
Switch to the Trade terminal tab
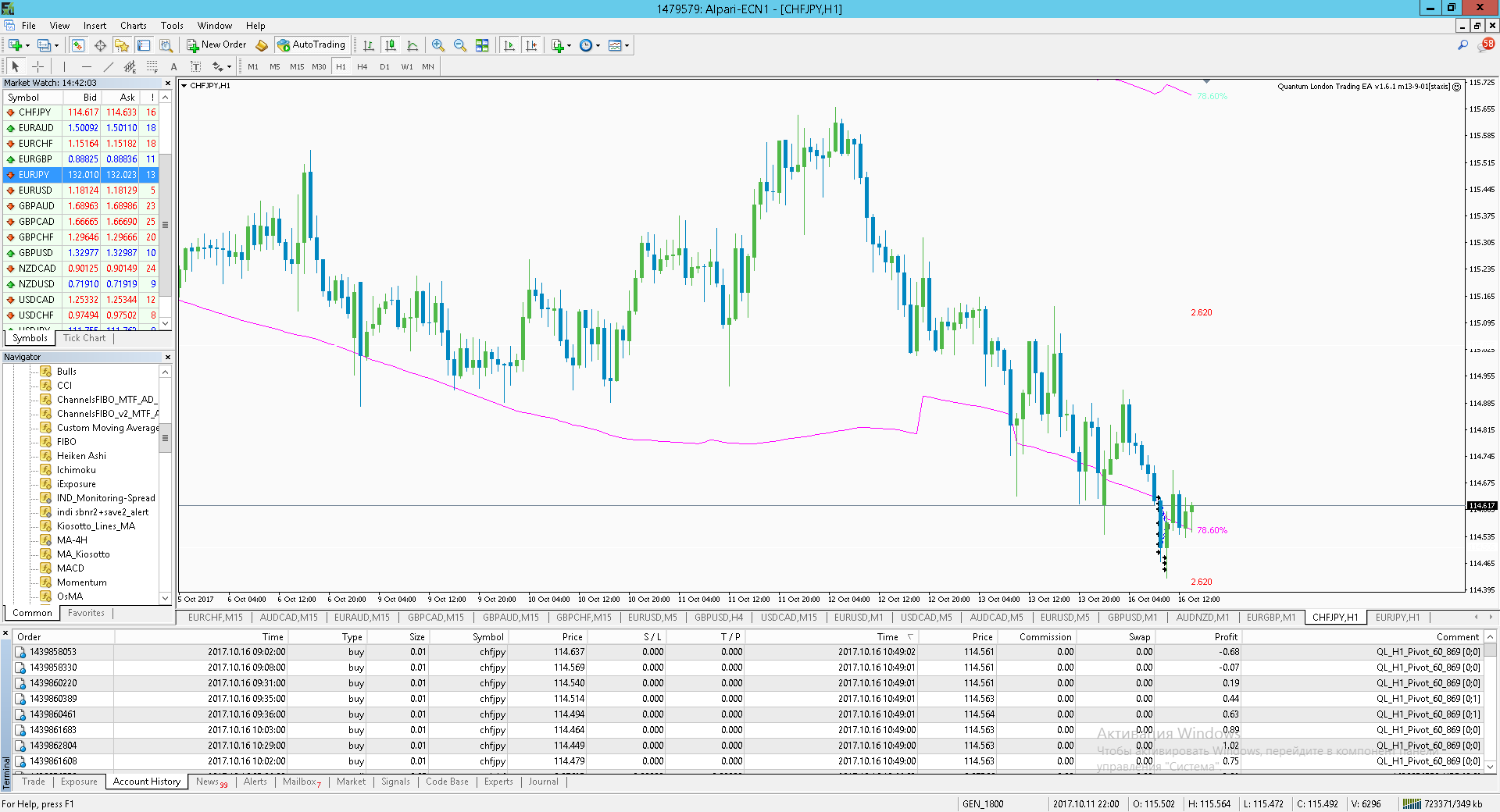click(x=34, y=782)
